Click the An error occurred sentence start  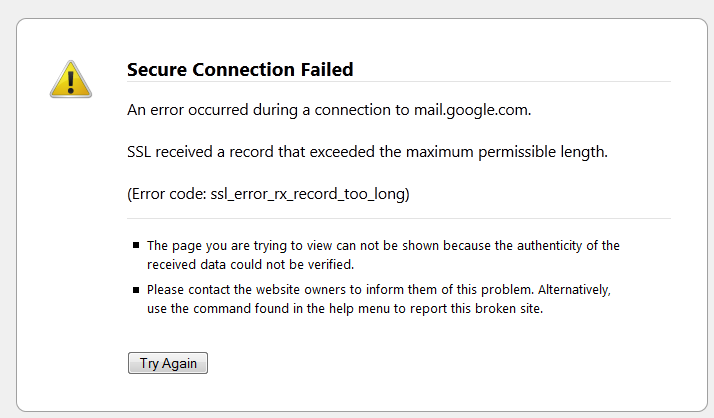click(x=188, y=110)
